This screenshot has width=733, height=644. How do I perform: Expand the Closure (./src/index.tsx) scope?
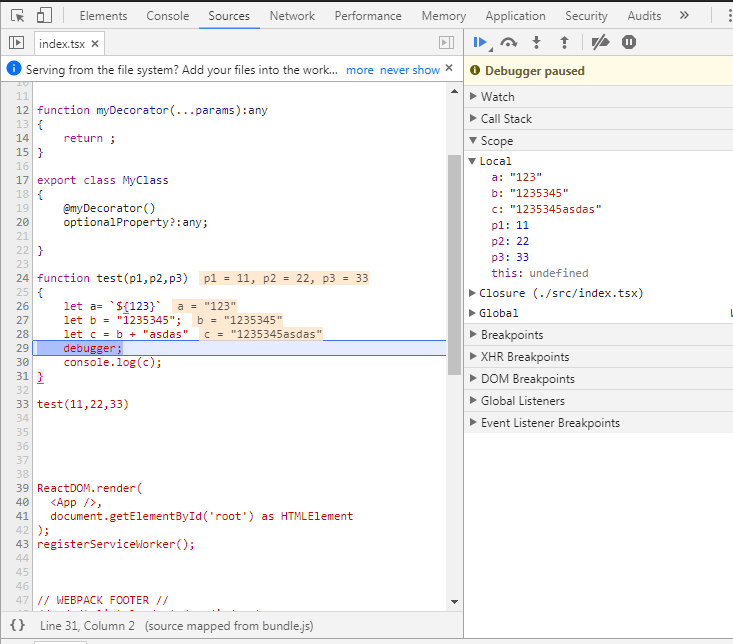point(556,293)
